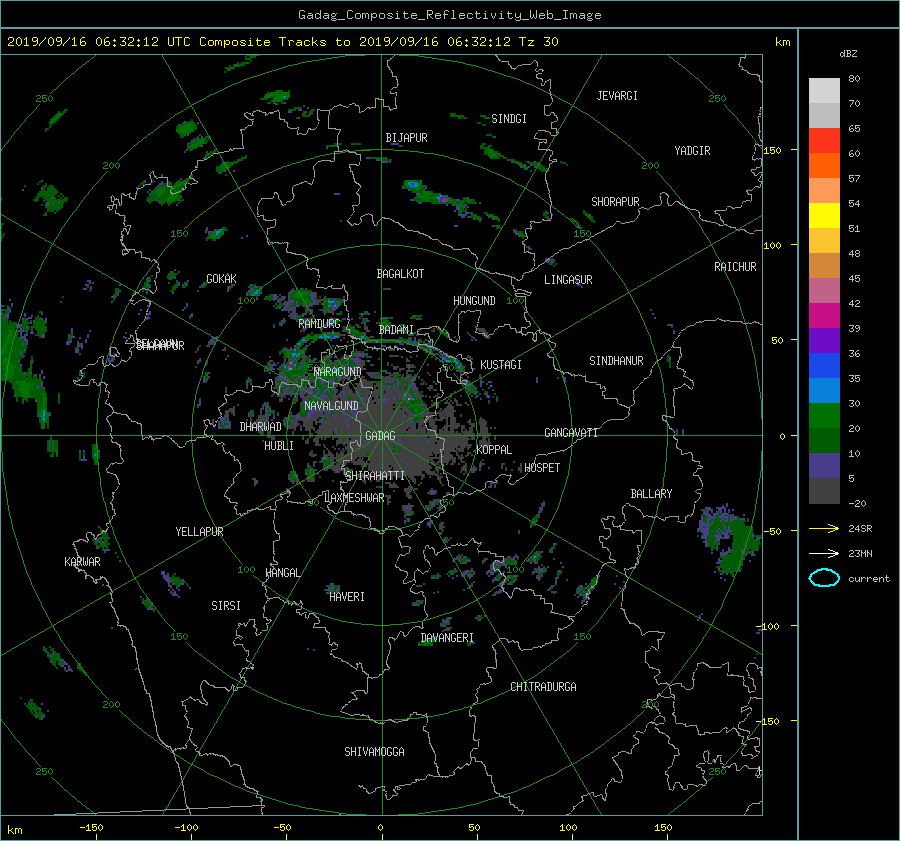Select the magenta 39 dBZ color swatch

[824, 316]
